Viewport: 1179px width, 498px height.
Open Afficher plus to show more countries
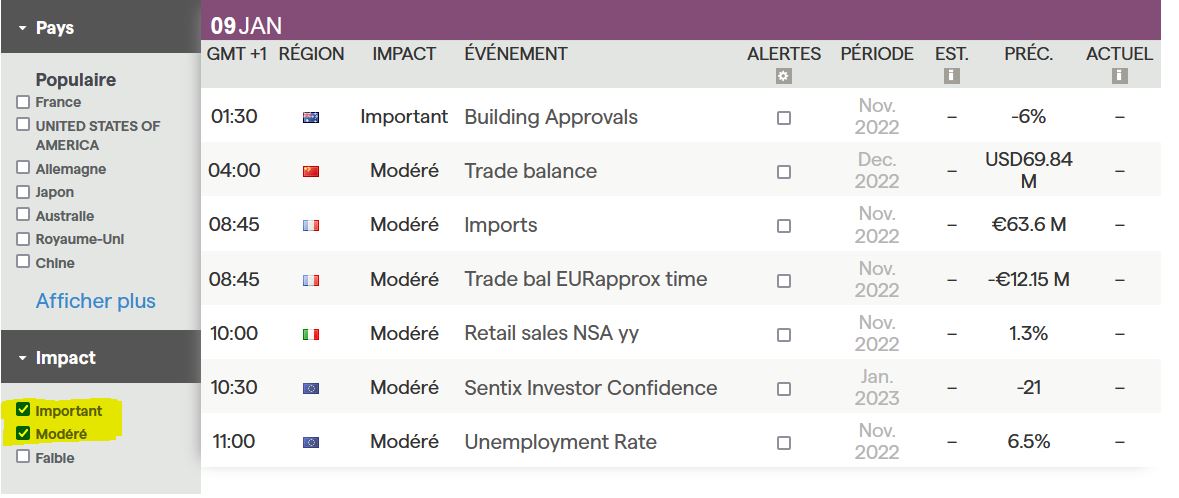(x=96, y=301)
